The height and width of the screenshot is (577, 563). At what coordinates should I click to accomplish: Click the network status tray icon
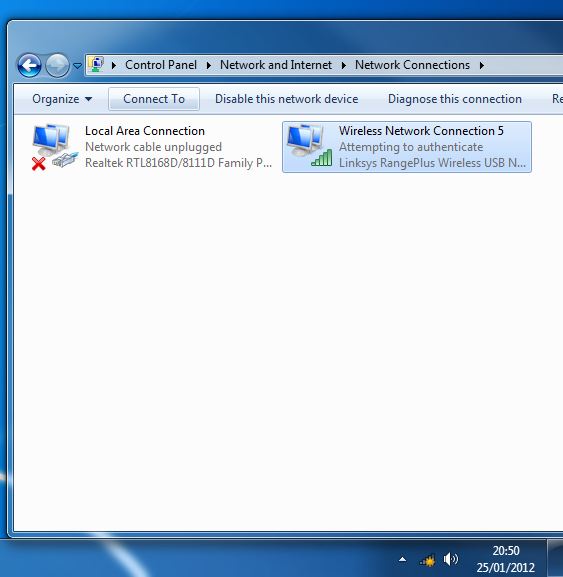(427, 560)
